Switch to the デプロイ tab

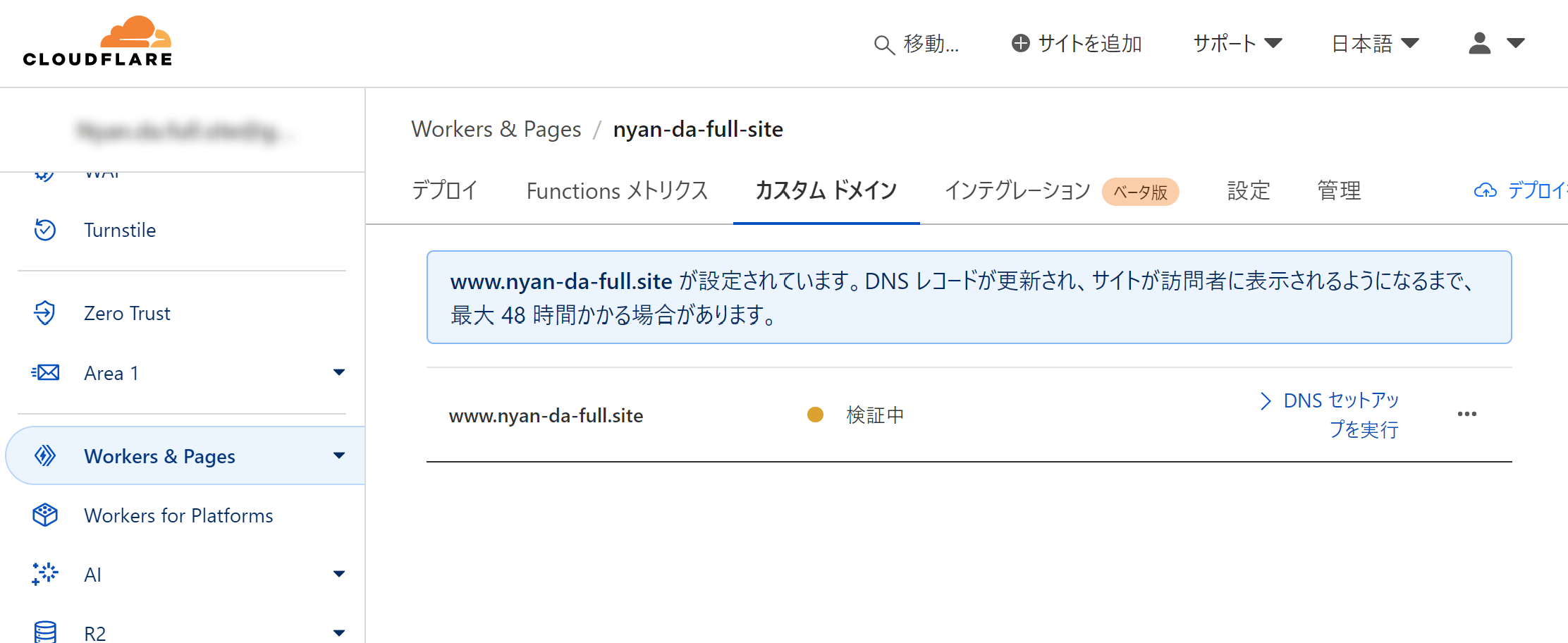[x=445, y=190]
